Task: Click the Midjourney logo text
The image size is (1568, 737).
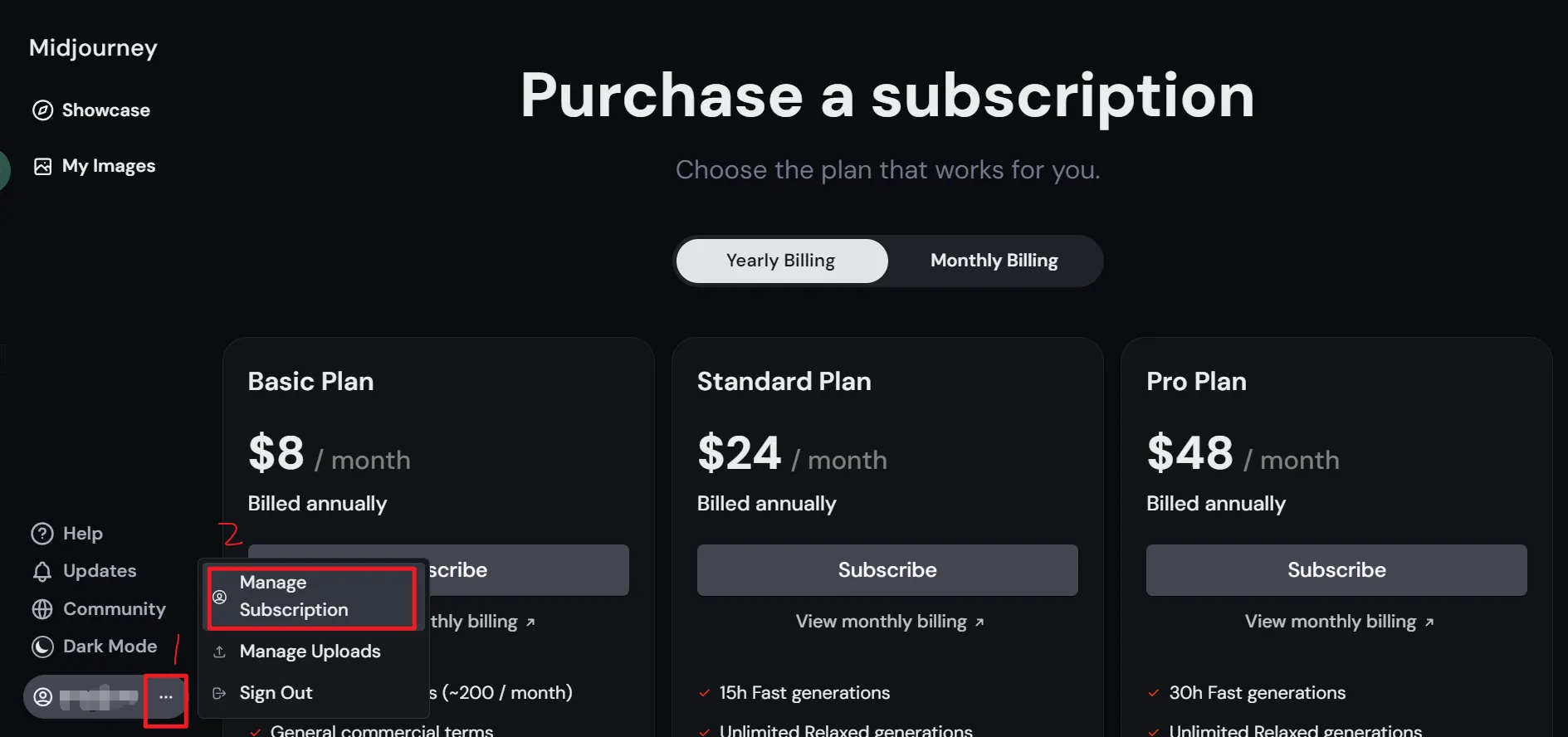Action: (93, 48)
